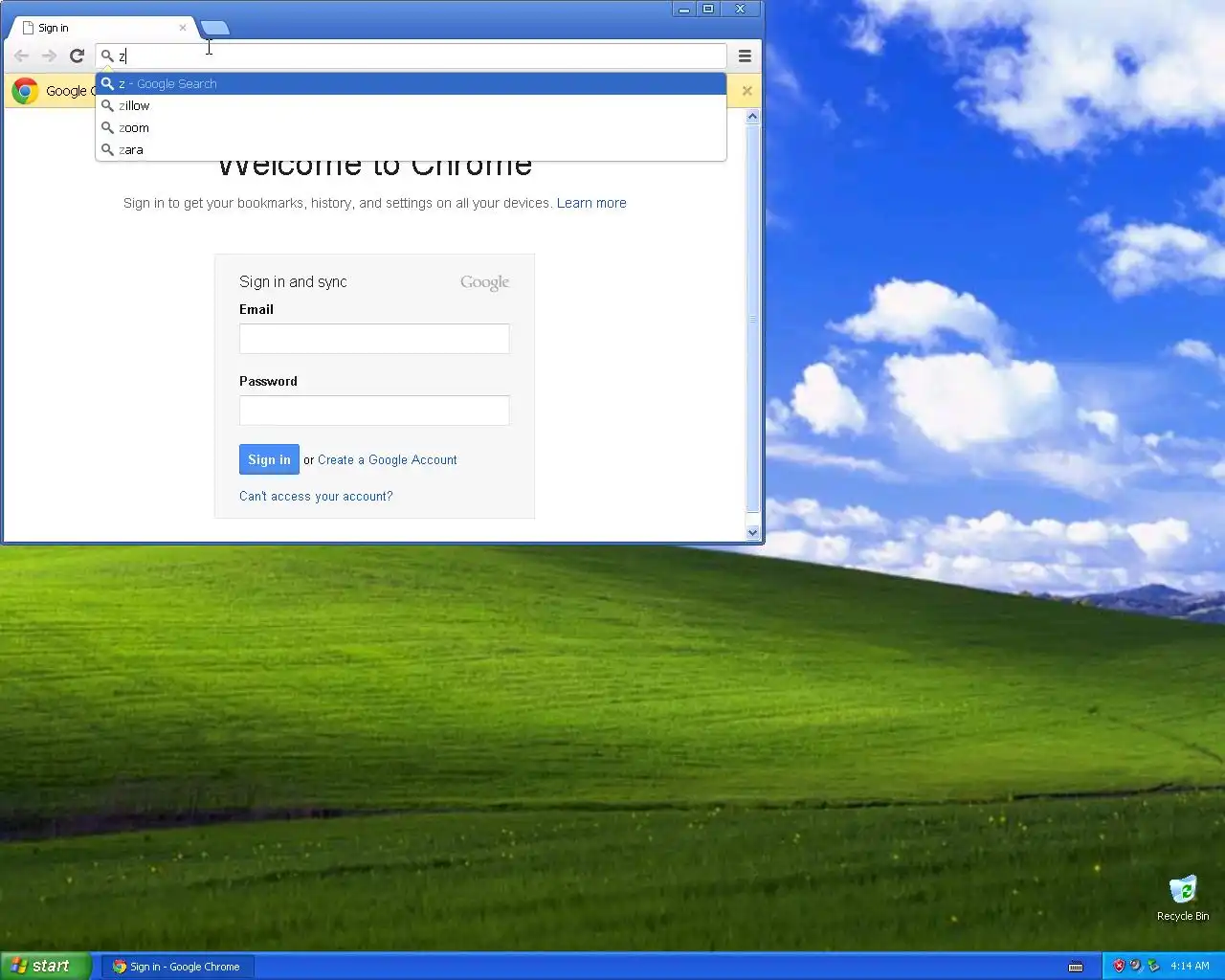The height and width of the screenshot is (980, 1225).
Task: Click the red security shield tray icon
Action: coord(1118,966)
